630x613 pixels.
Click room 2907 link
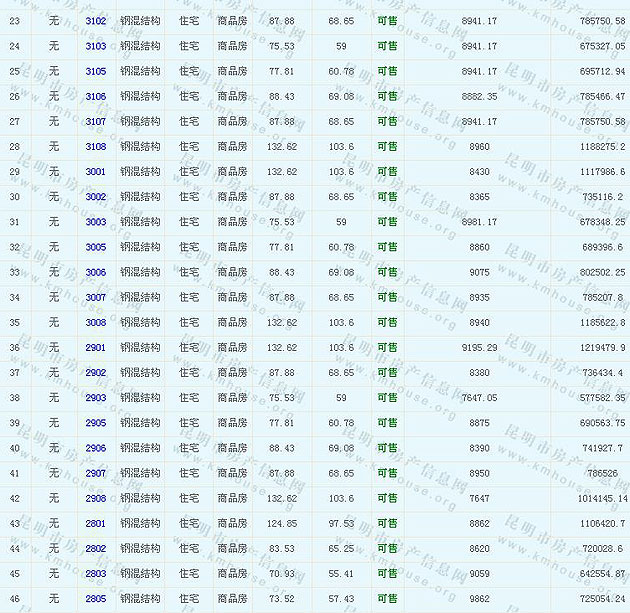[96, 473]
